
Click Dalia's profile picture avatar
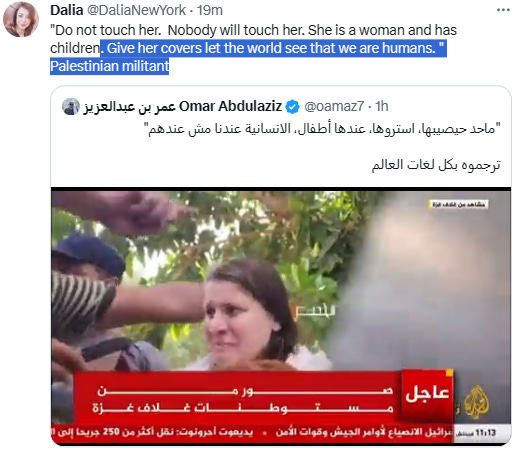coord(21,19)
